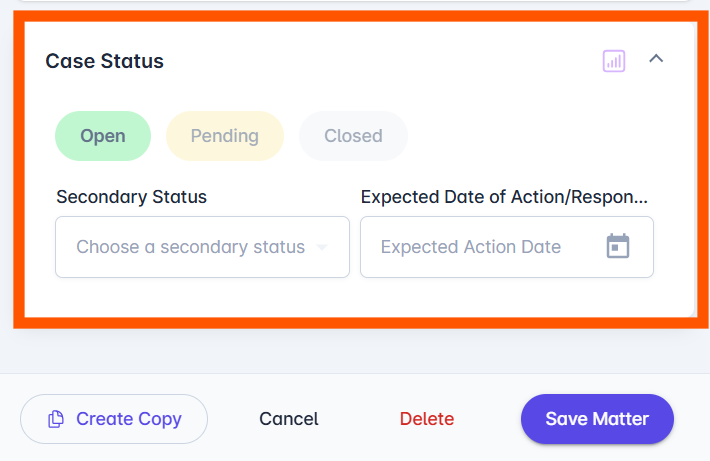
Task: Click the Case Status section heading
Action: click(105, 61)
